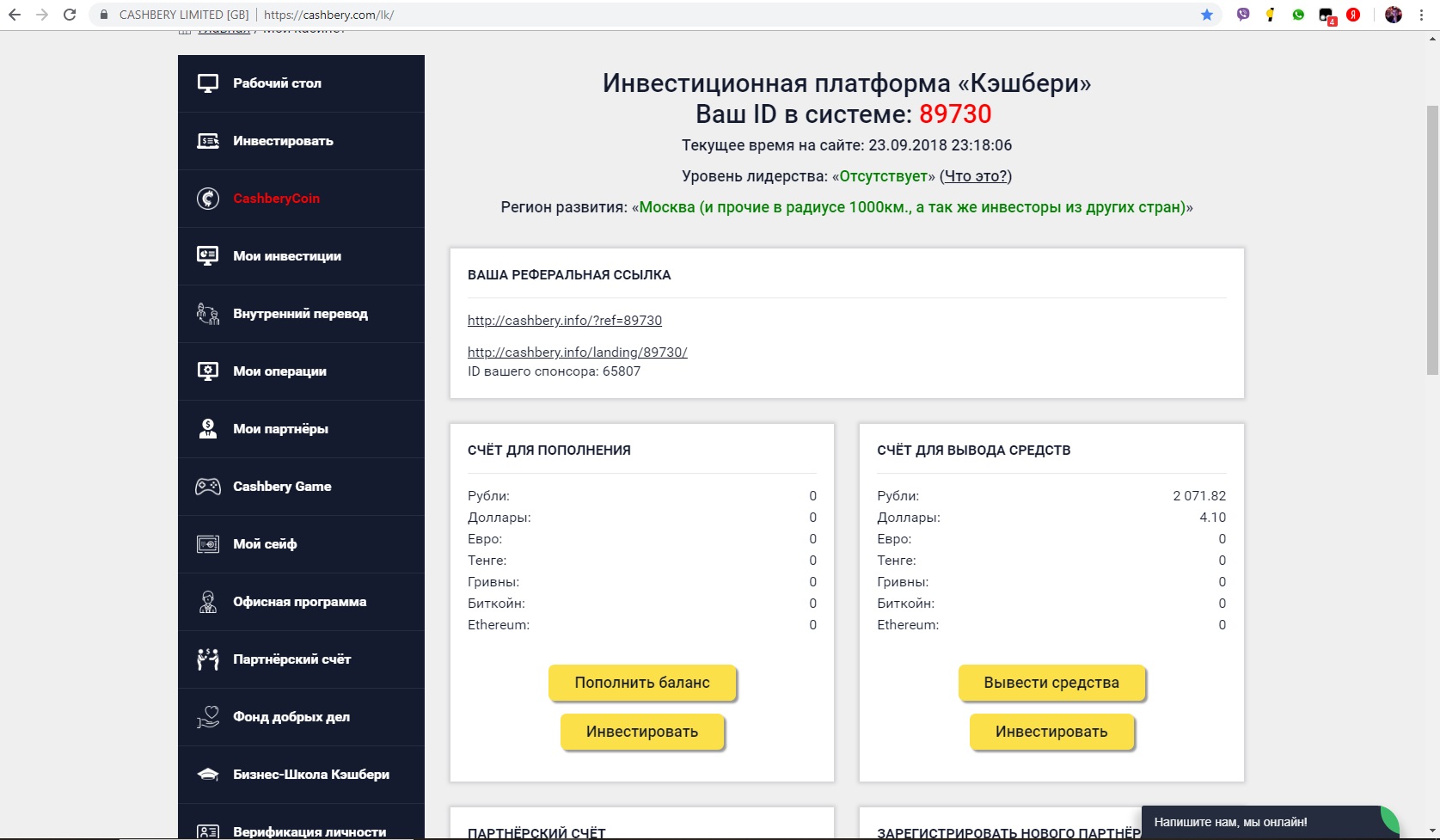Click the browser address bar URL
Viewport: 1440px width, 840px height.
[x=329, y=15]
